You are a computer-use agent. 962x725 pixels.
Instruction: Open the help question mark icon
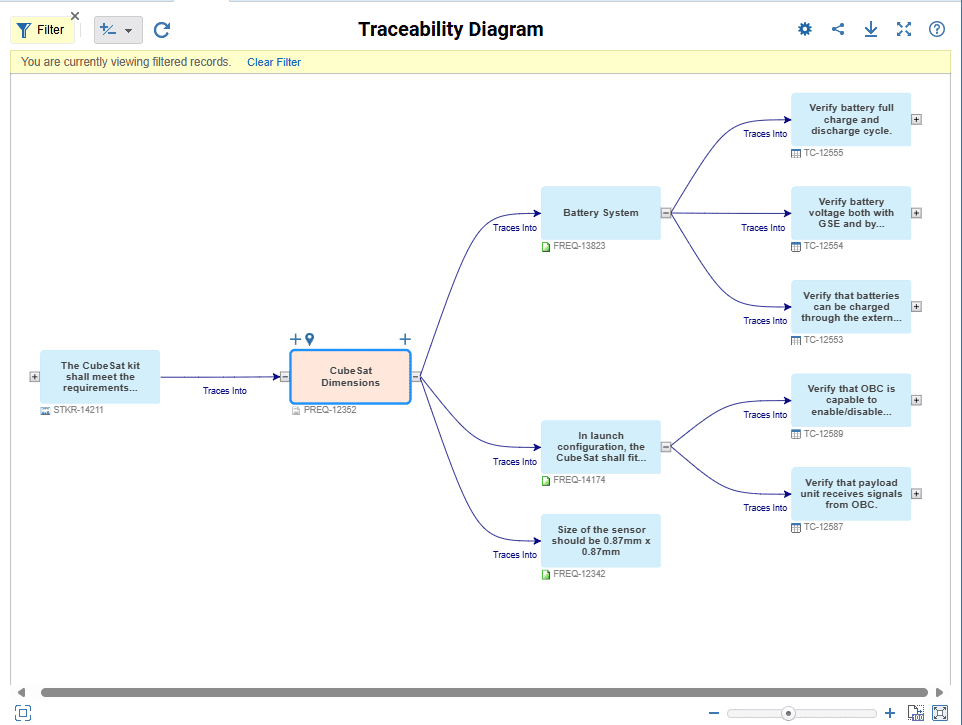[x=937, y=29]
